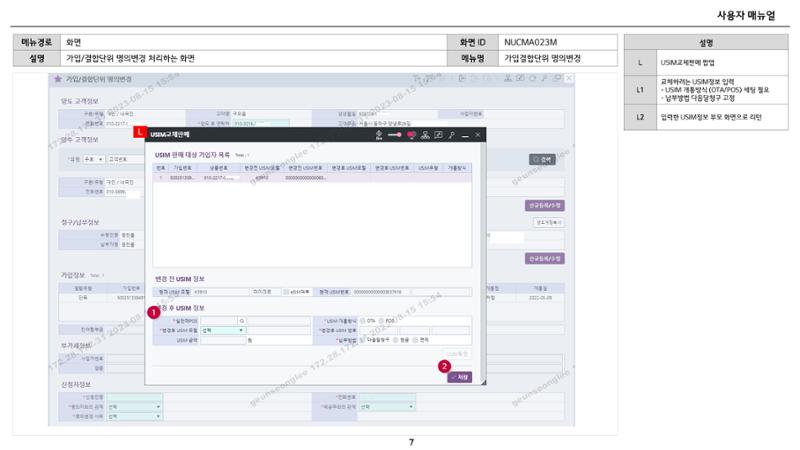Click the right-side 전화번호 input field in 신청자정보
Viewport: 800px width, 450px height.
tap(386, 397)
